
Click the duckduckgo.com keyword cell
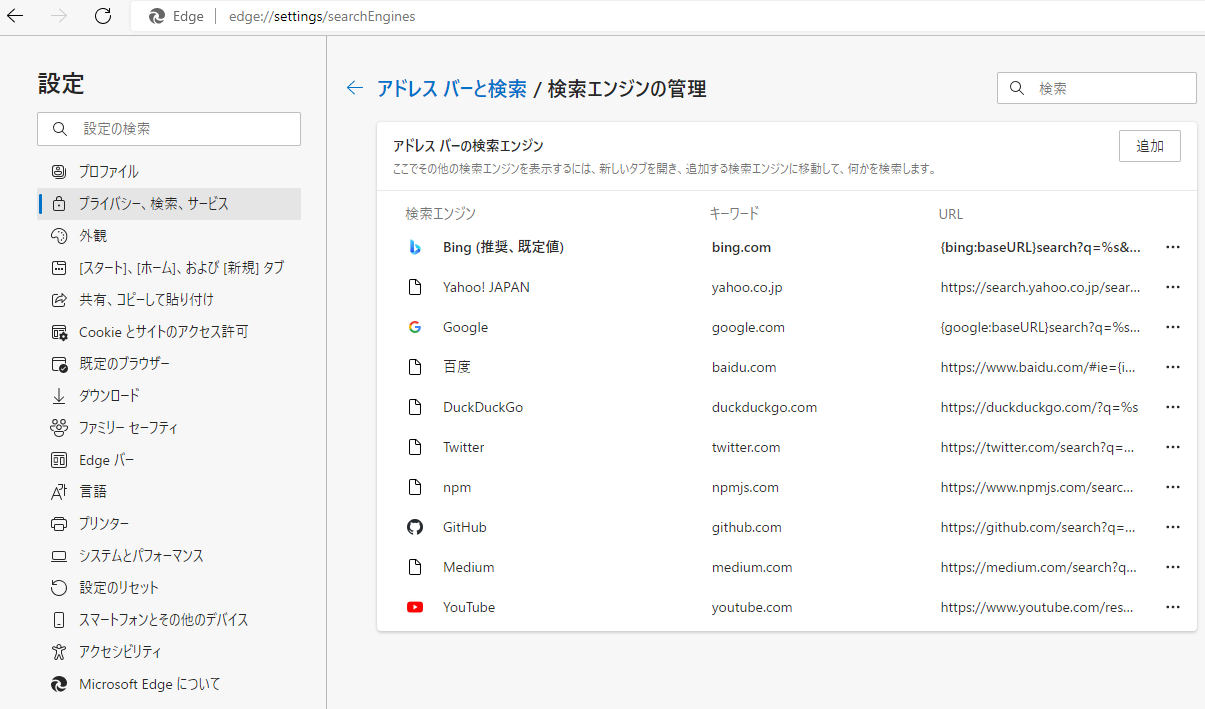pyautogui.click(x=764, y=407)
